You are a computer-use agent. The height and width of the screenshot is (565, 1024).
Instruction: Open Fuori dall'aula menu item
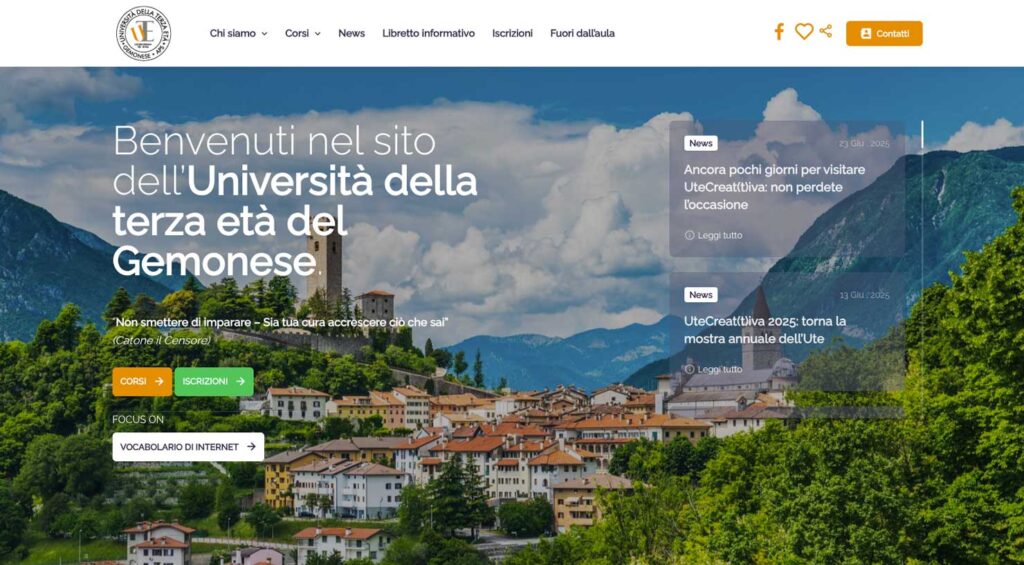pyautogui.click(x=582, y=33)
